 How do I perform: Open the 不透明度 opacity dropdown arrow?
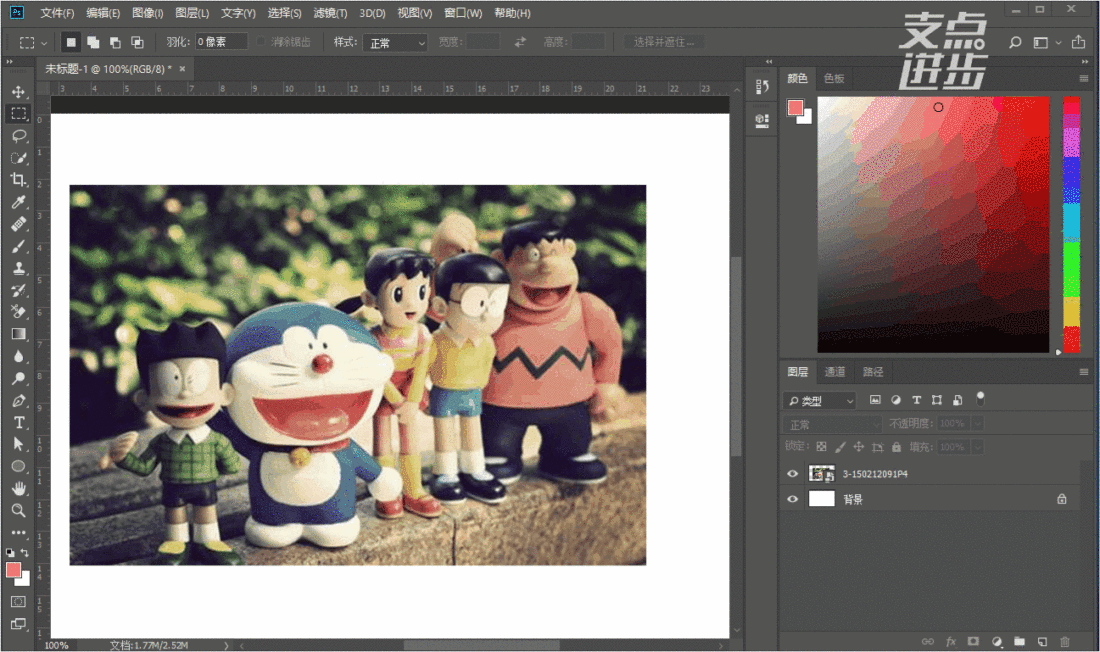(977, 423)
